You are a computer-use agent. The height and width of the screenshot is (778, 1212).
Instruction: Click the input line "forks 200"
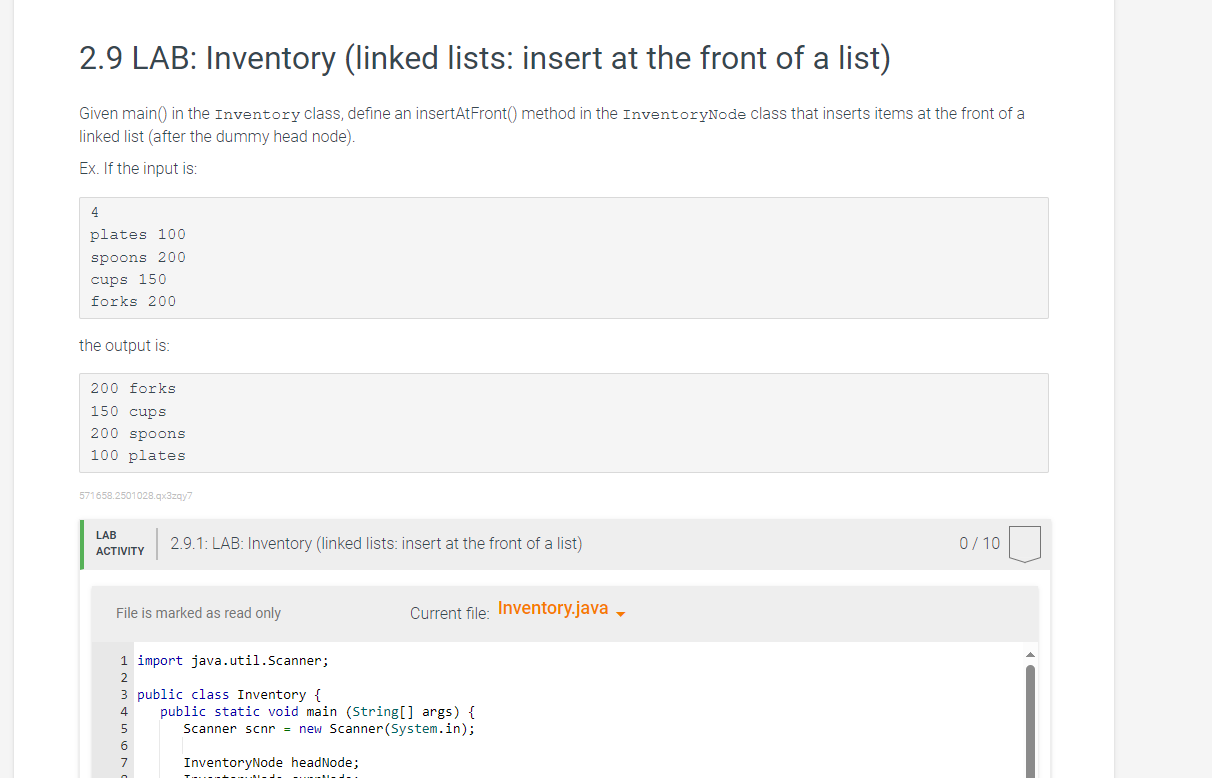pos(133,301)
